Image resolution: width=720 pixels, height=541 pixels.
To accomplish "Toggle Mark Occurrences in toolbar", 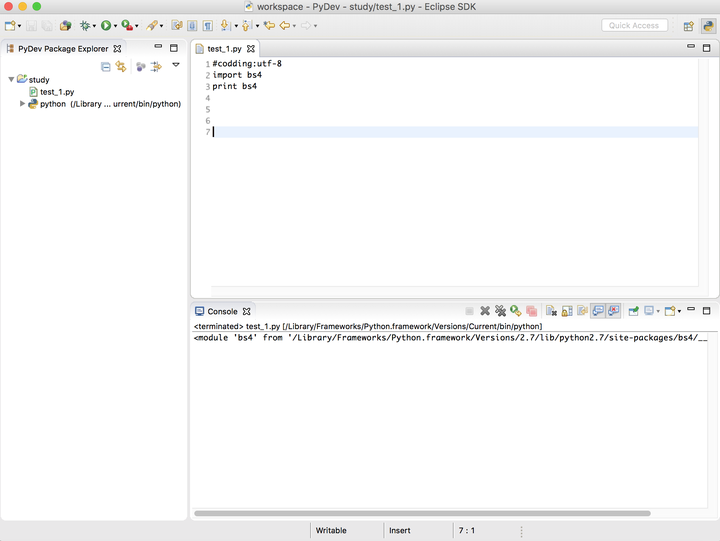I will coord(177,26).
